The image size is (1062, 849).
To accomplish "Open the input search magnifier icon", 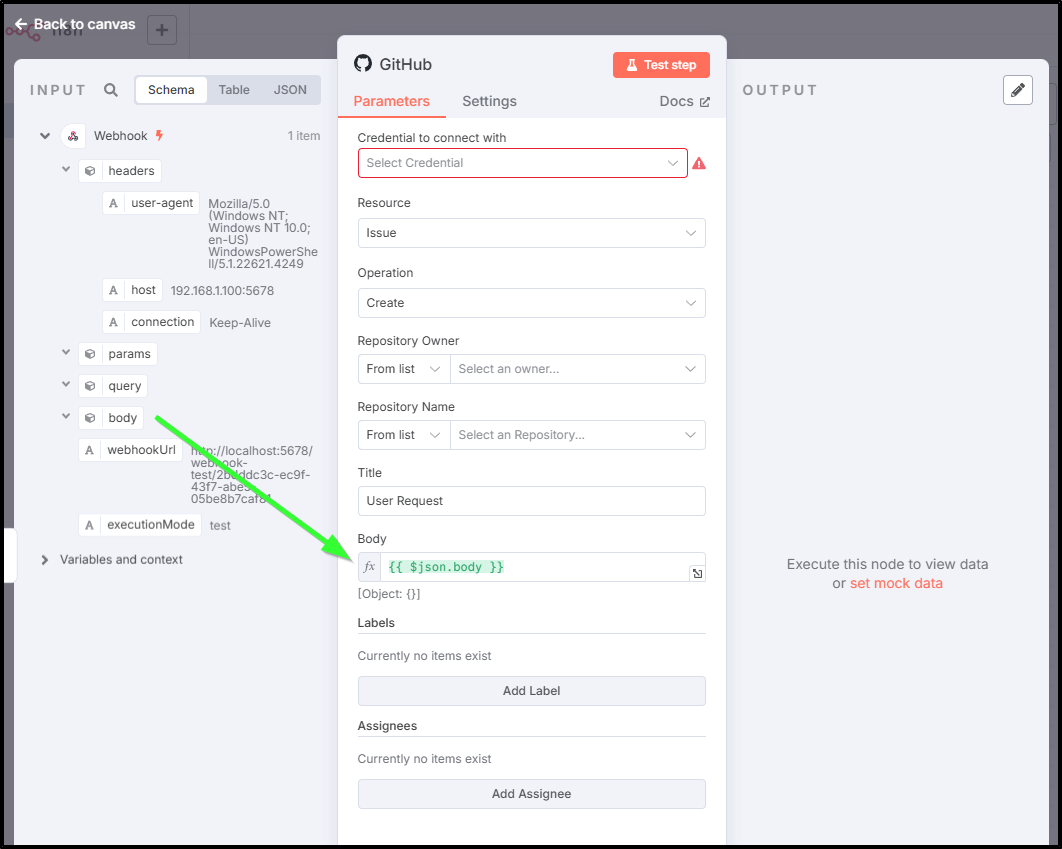I will click(111, 90).
